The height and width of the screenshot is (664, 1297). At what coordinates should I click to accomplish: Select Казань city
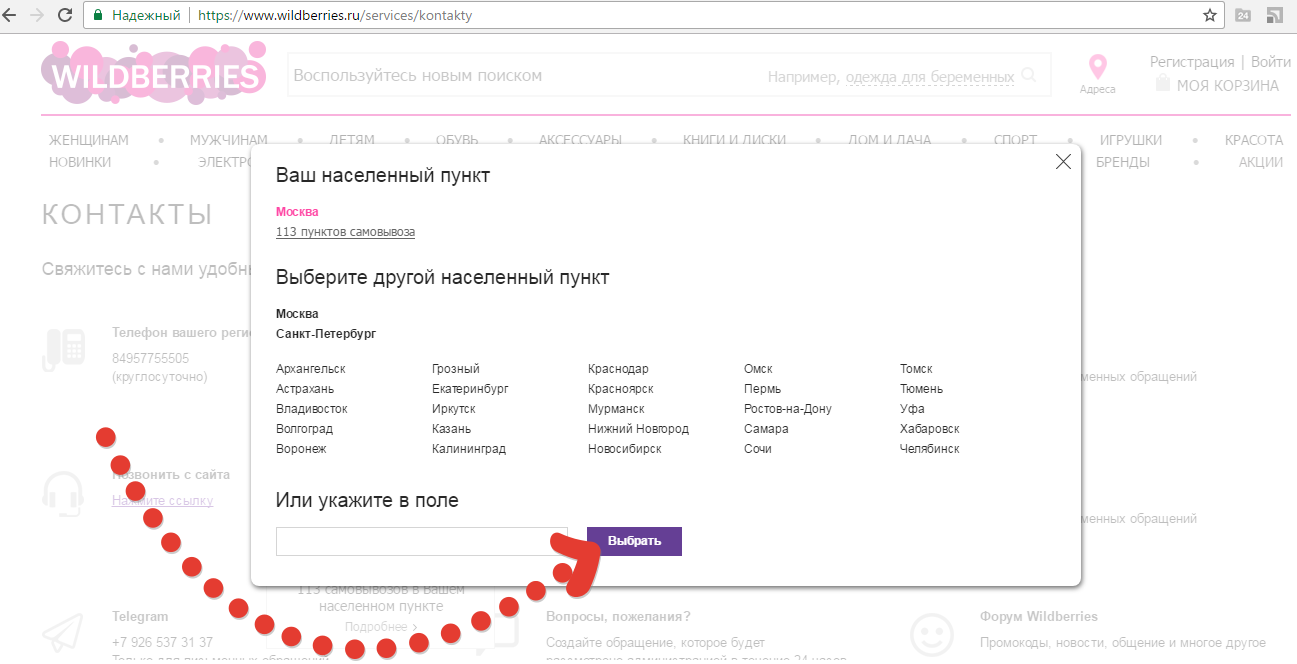[451, 429]
